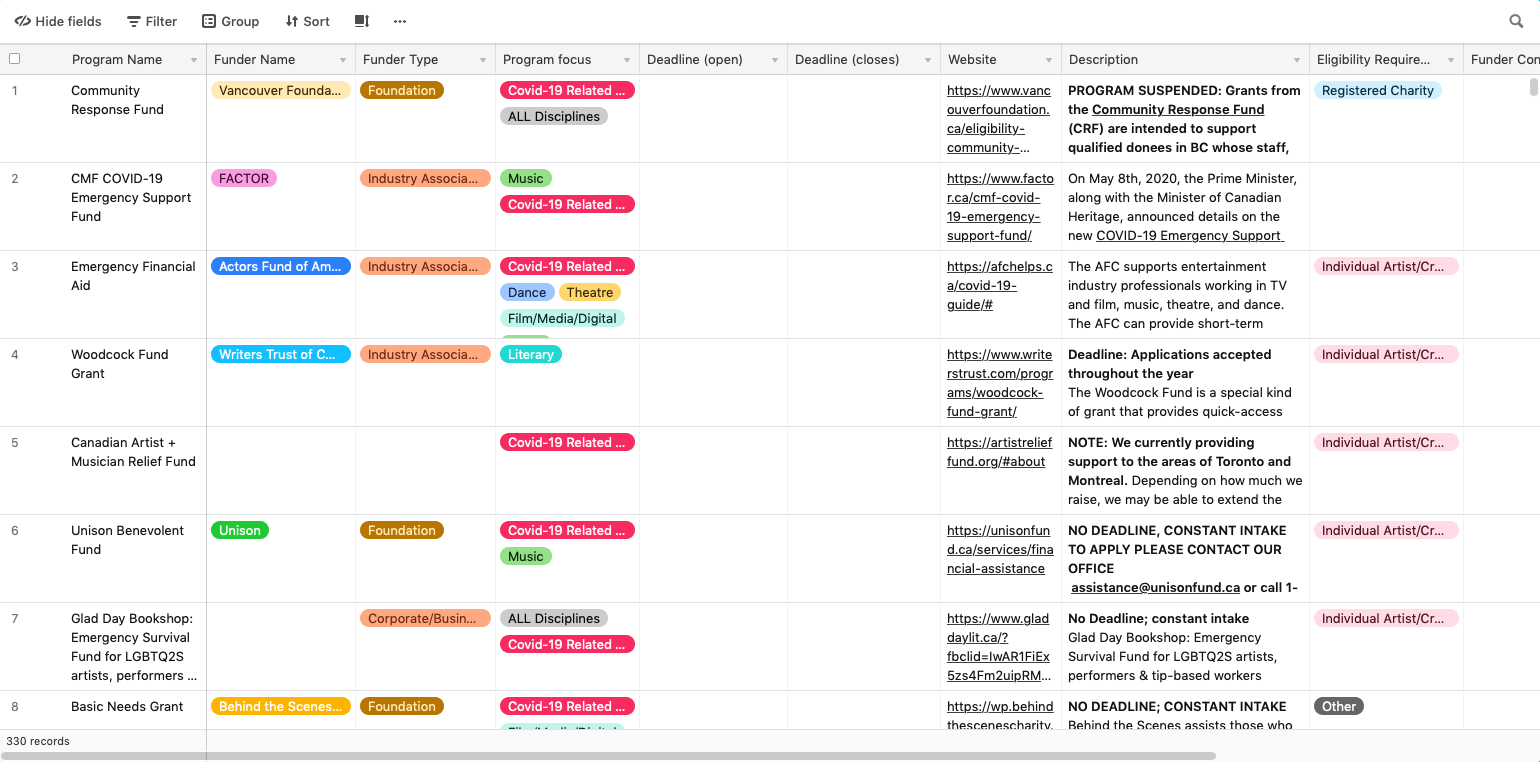The image size is (1540, 762).
Task: Click the Corporate/Business funder type tag
Action: coord(425,618)
